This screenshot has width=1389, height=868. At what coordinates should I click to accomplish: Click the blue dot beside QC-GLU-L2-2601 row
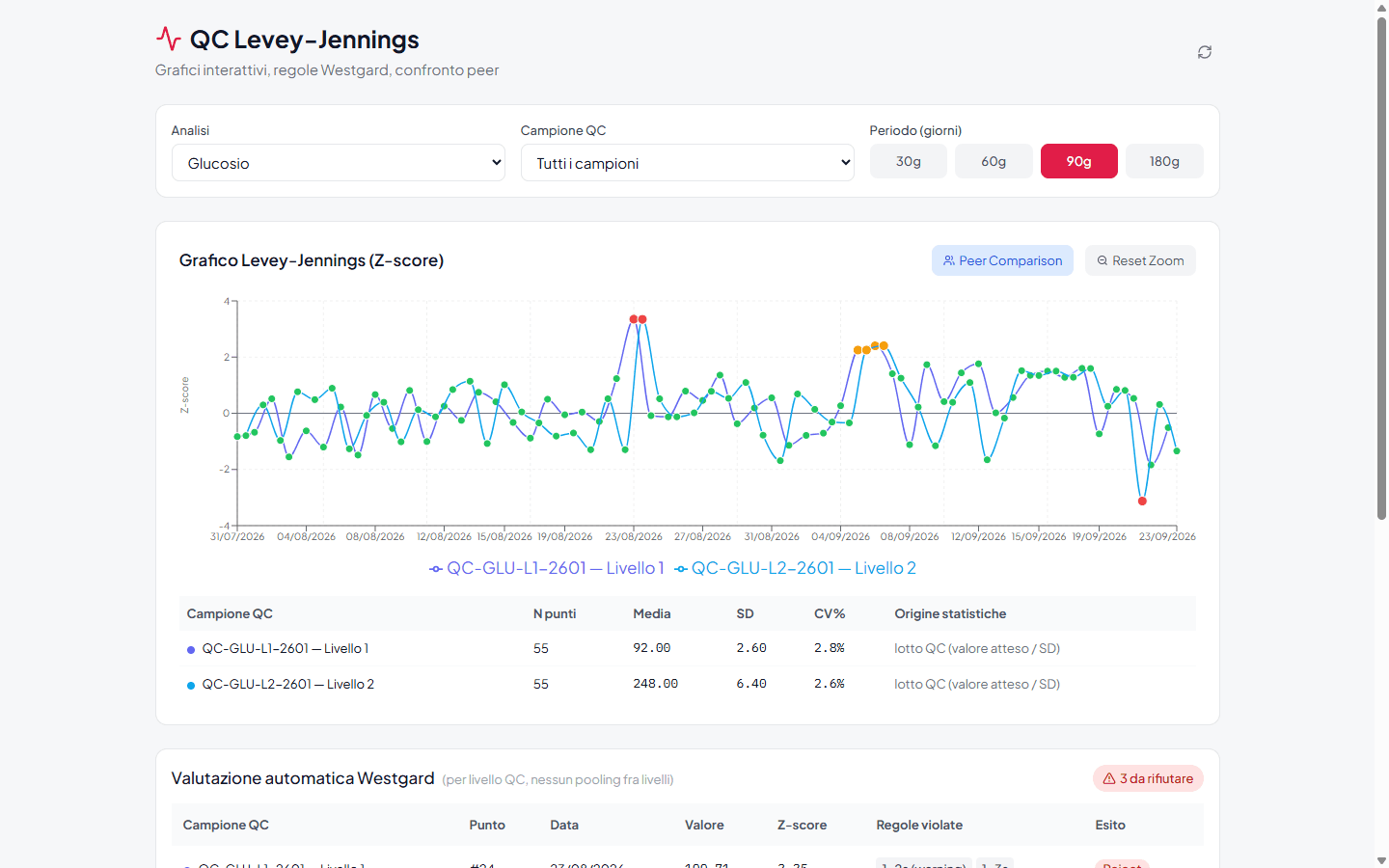tap(191, 686)
